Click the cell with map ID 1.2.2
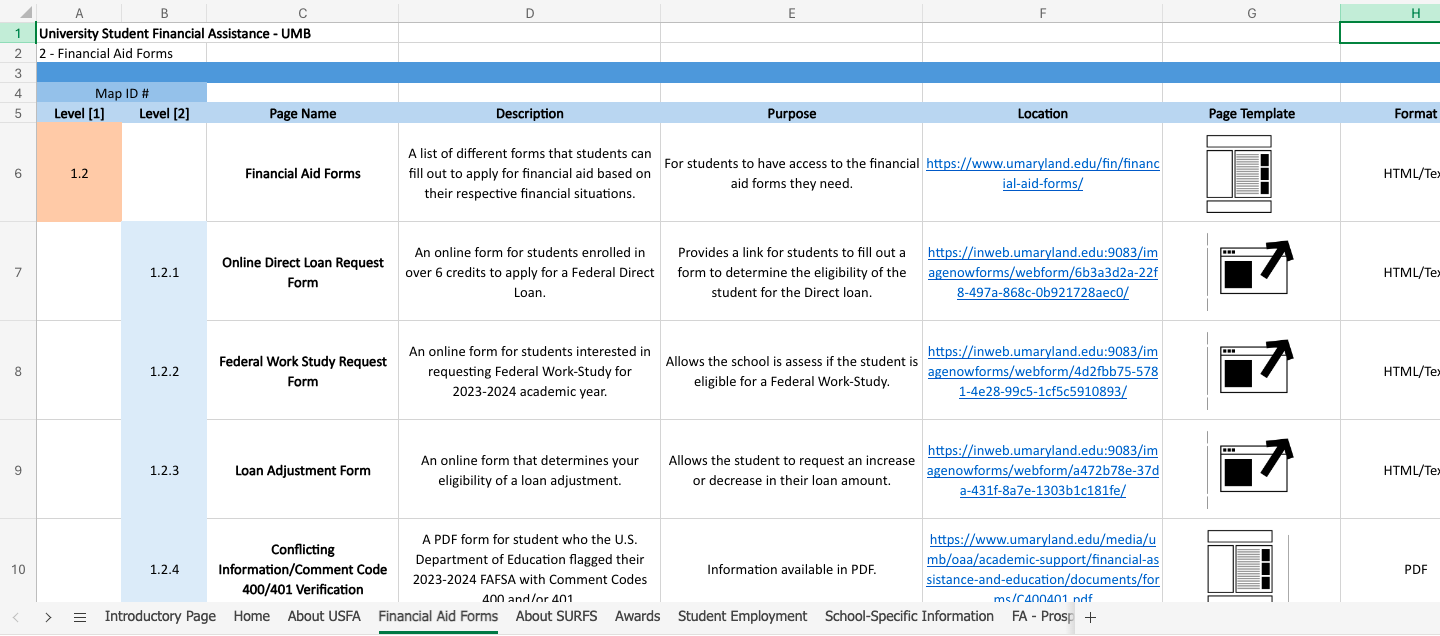 [164, 371]
